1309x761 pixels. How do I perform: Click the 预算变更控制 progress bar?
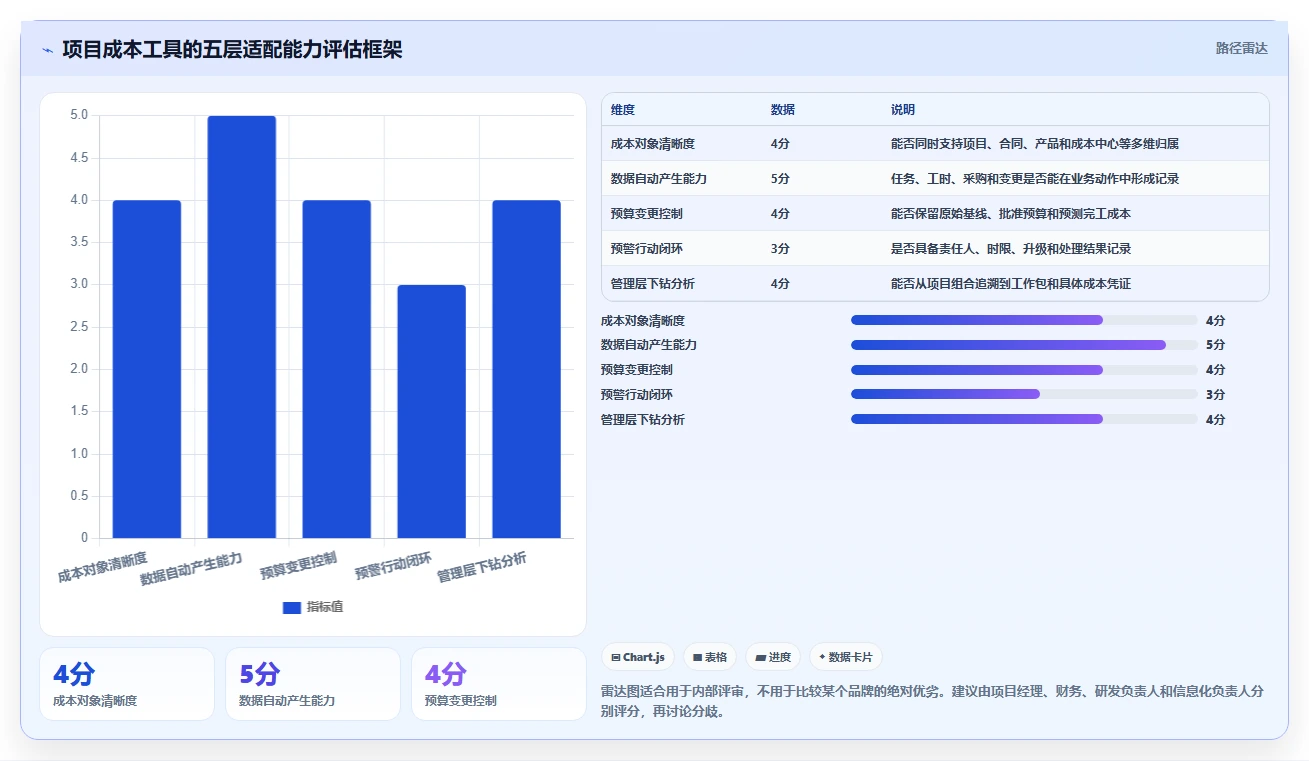[x=1024, y=370]
